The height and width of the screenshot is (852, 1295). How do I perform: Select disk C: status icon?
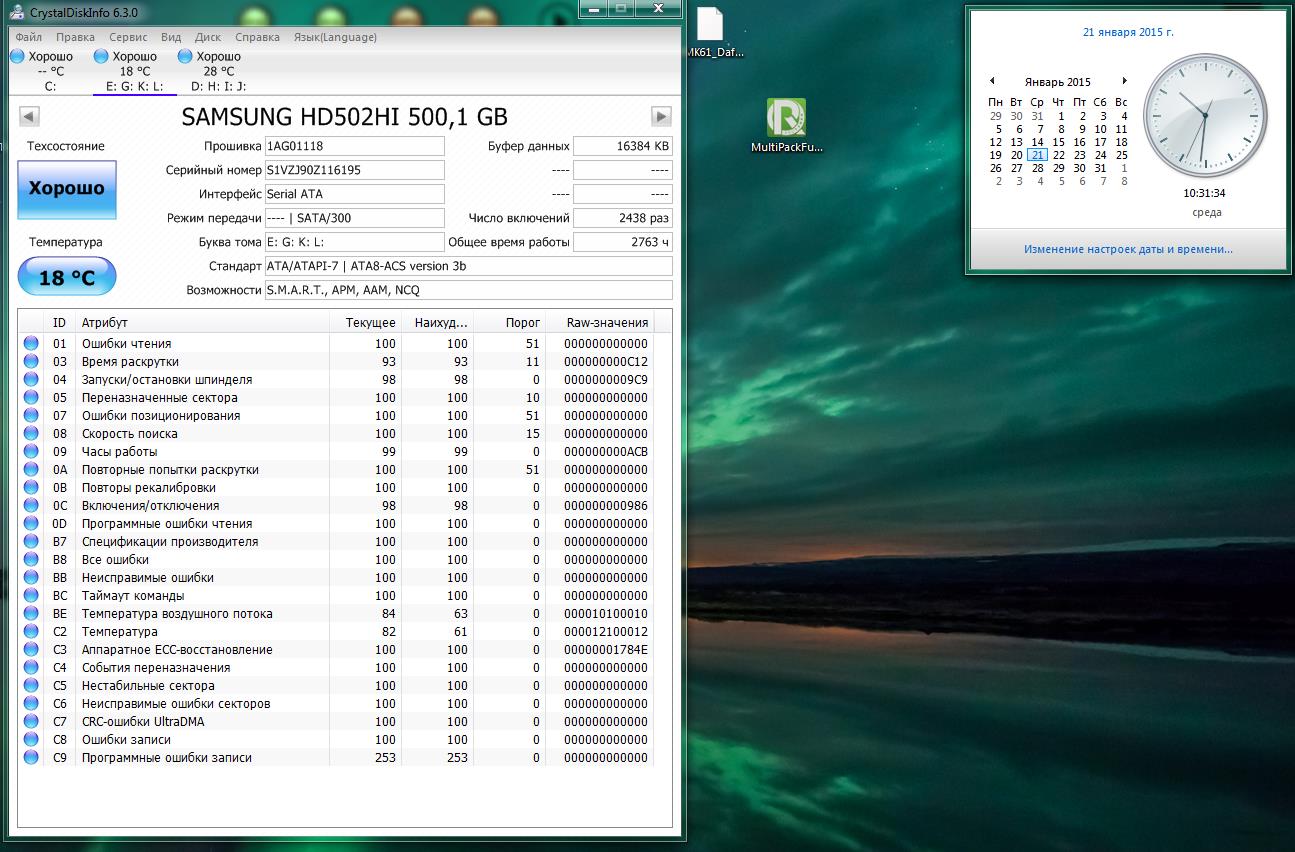pyautogui.click(x=17, y=57)
